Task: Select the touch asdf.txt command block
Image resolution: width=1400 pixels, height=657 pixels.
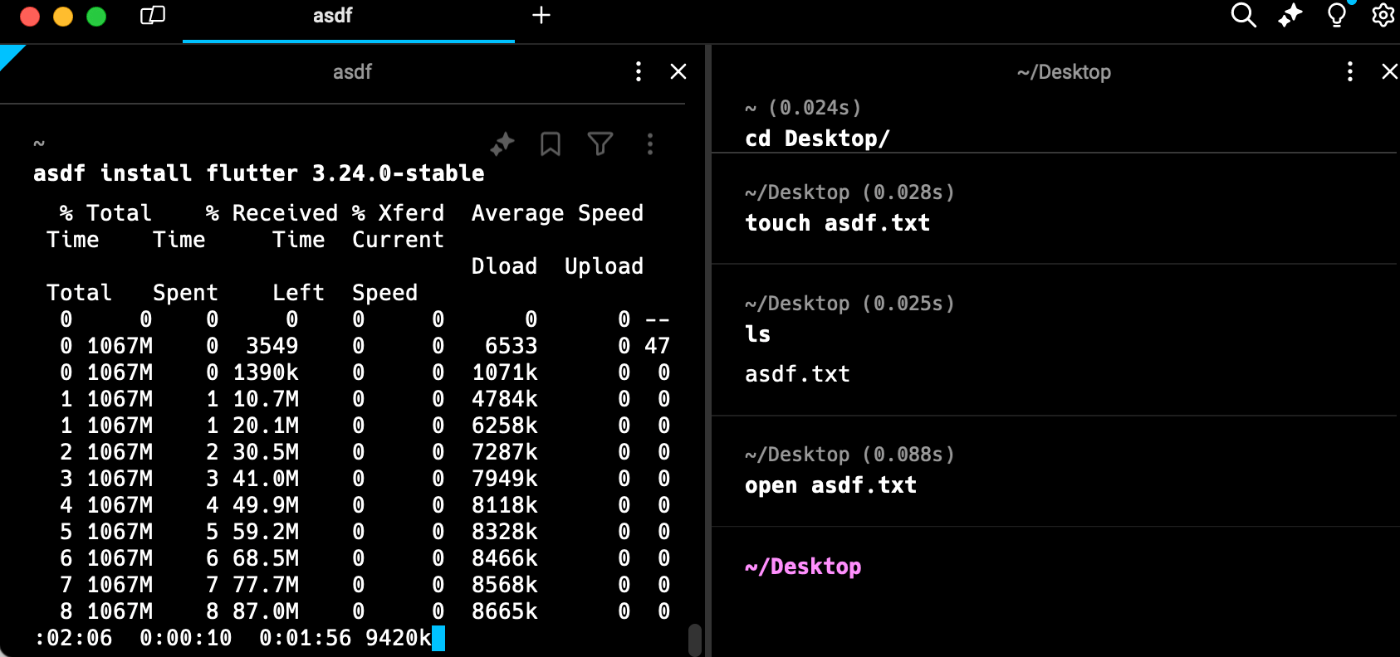Action: coord(1055,209)
